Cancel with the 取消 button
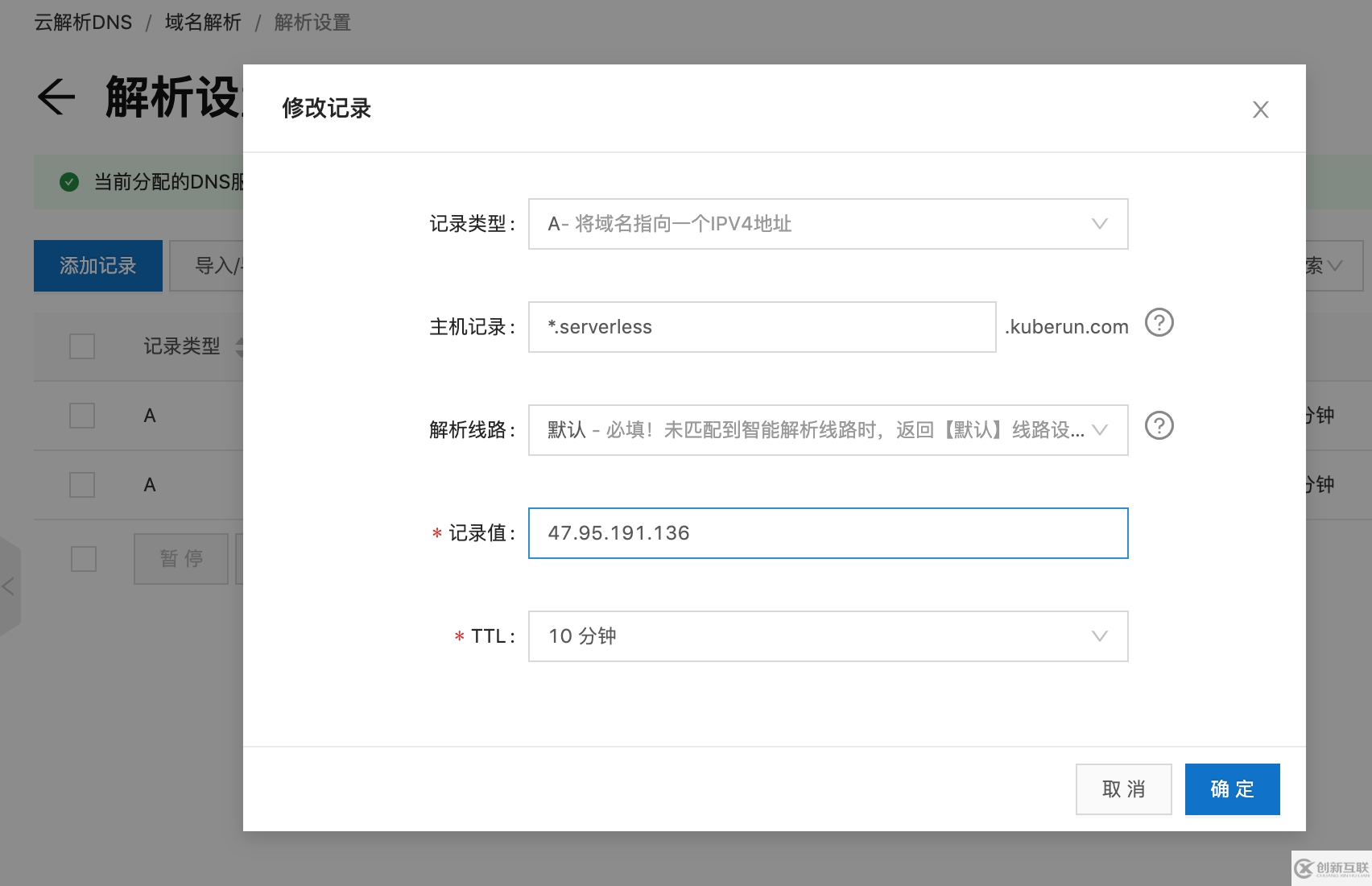 (x=1123, y=789)
